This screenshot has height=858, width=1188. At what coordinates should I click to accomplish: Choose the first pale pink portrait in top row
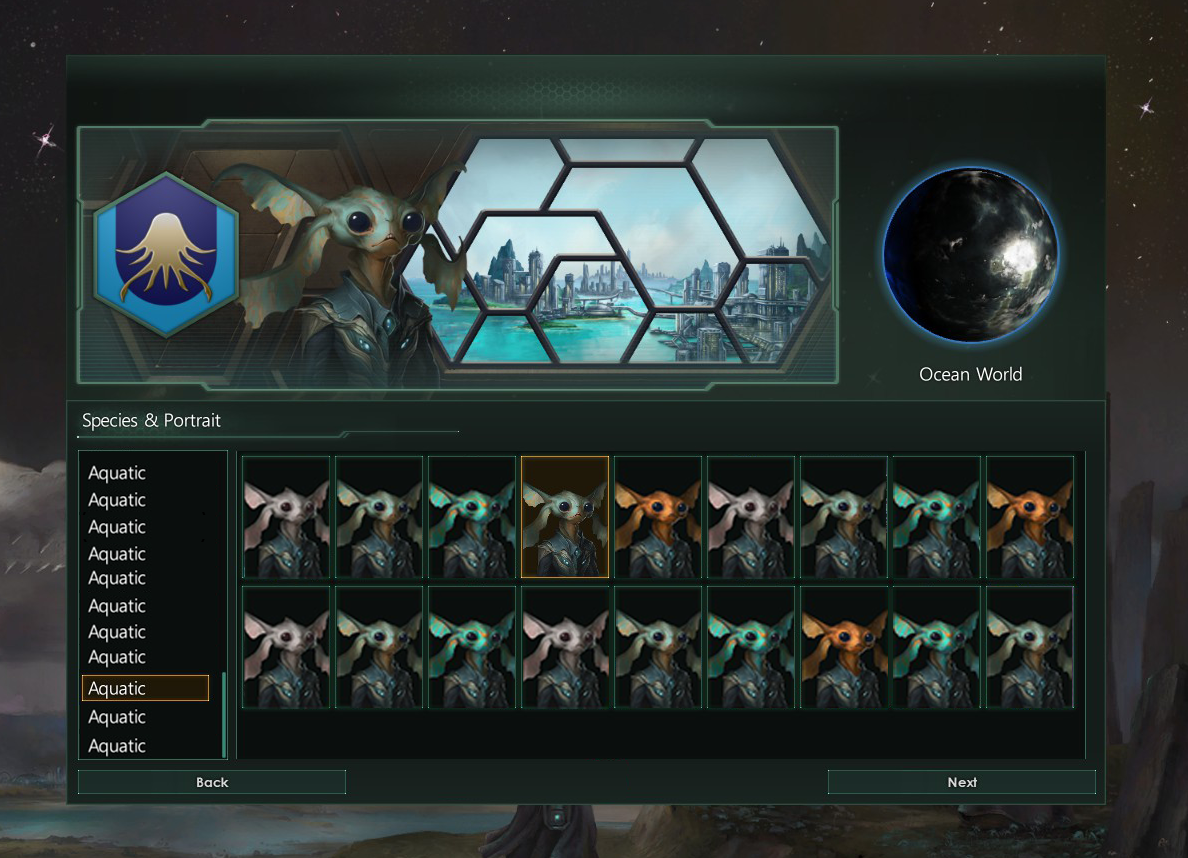[286, 517]
